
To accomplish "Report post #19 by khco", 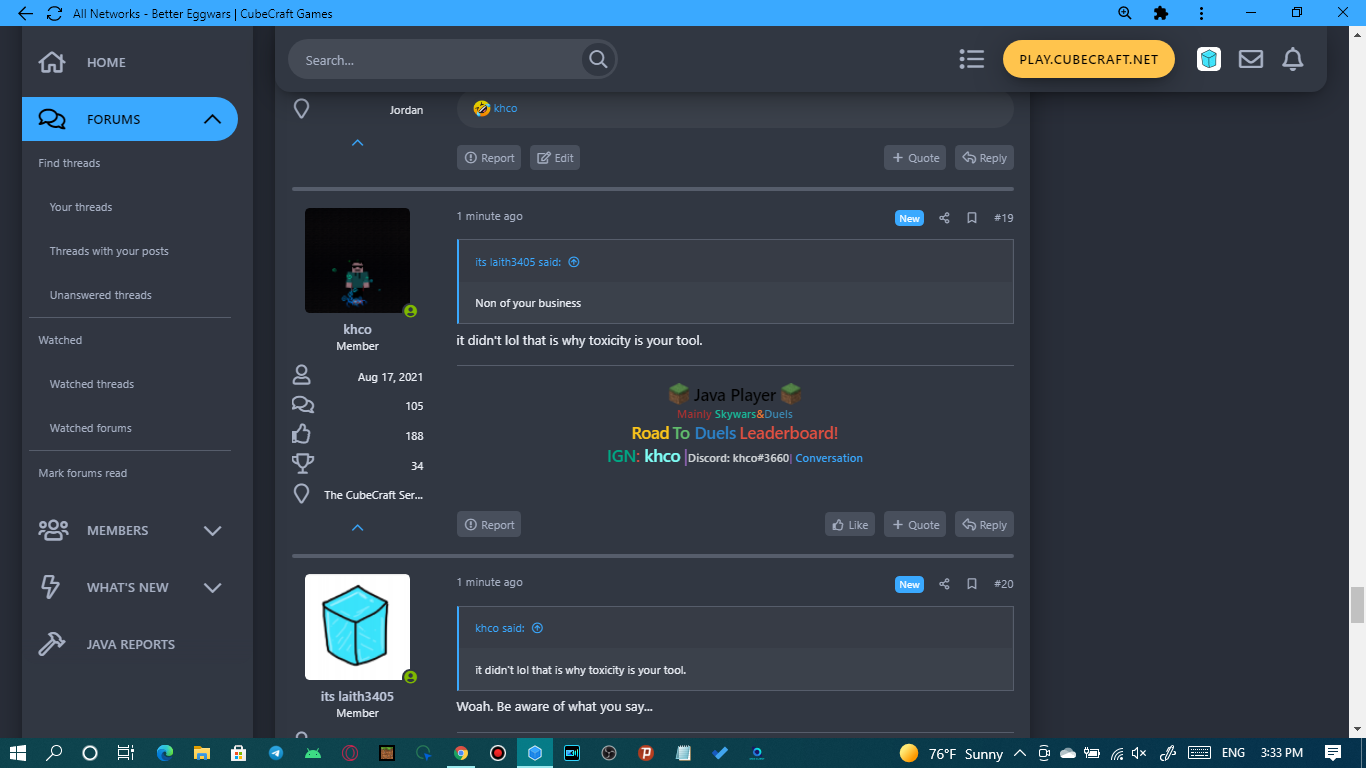I will point(489,525).
